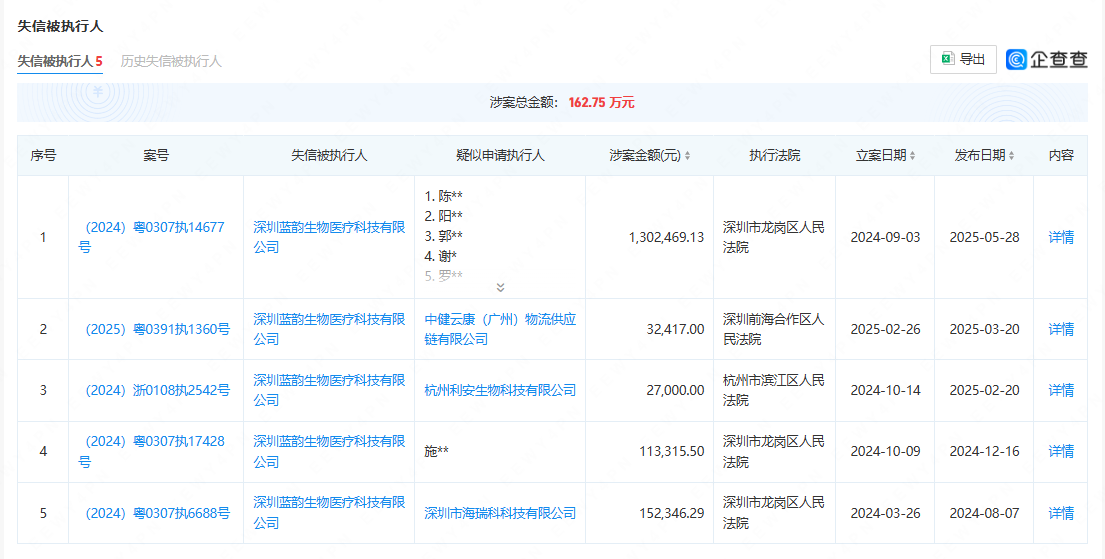
Task: Expand the applicant list in row 1
Action: tap(500, 288)
